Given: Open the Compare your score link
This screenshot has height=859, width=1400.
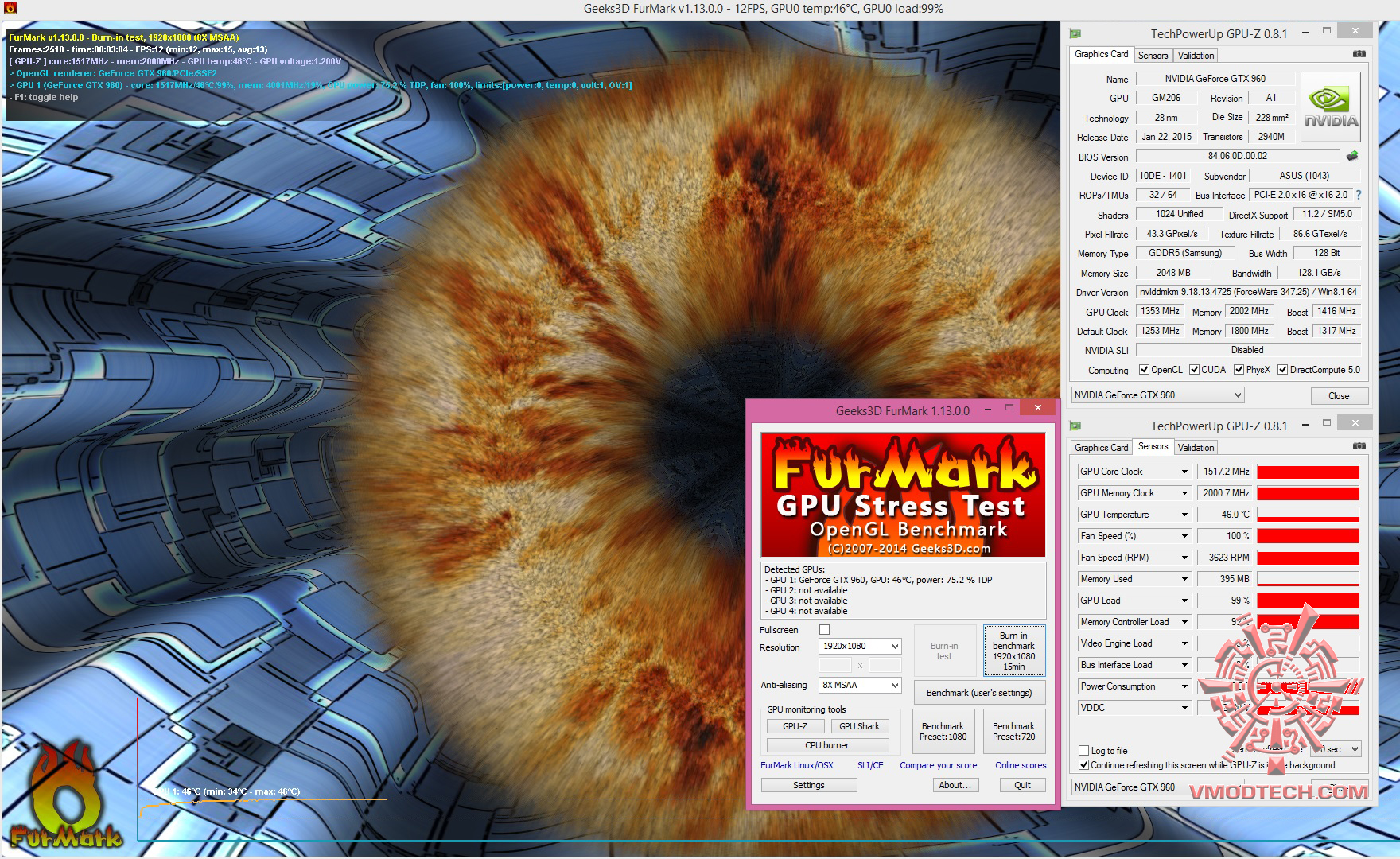Looking at the screenshot, I should point(939,765).
